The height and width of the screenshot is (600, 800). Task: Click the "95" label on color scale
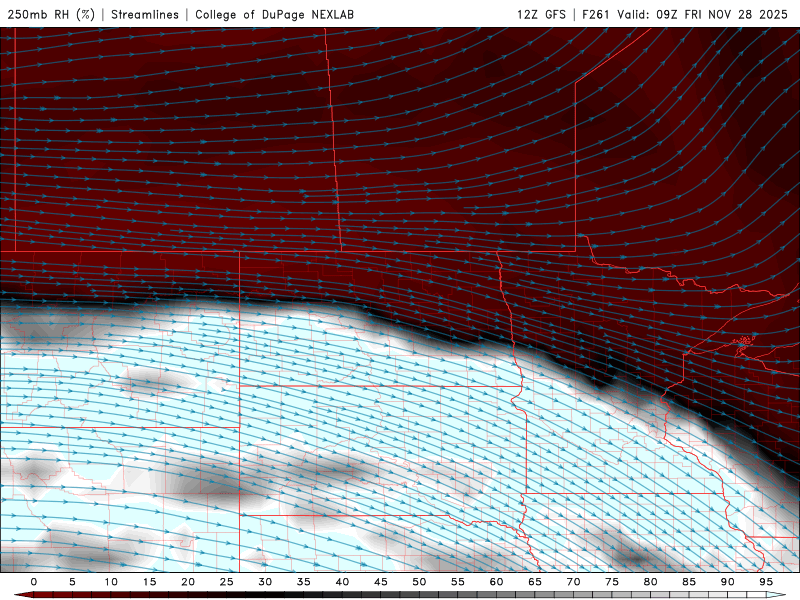click(x=765, y=582)
